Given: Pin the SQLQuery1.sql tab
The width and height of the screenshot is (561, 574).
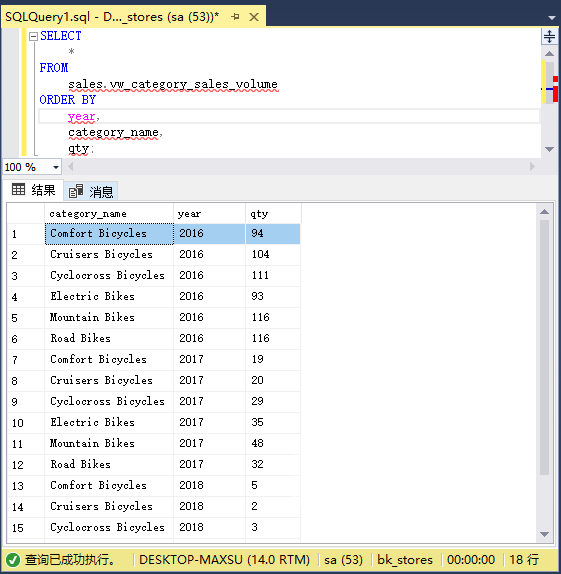Looking at the screenshot, I should 235,16.
